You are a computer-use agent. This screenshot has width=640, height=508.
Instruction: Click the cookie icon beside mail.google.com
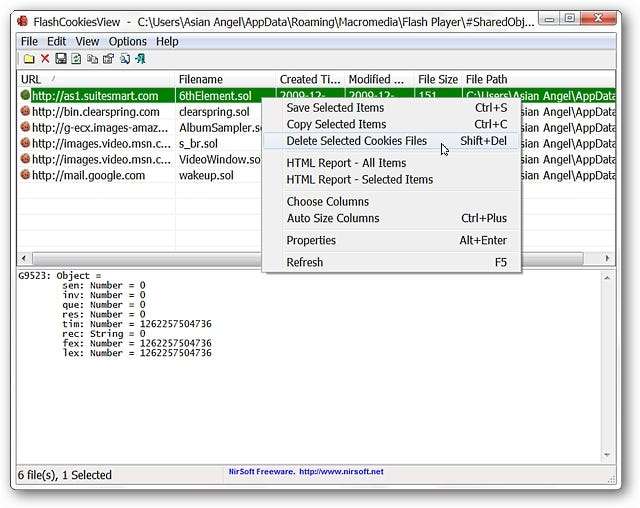click(25, 175)
